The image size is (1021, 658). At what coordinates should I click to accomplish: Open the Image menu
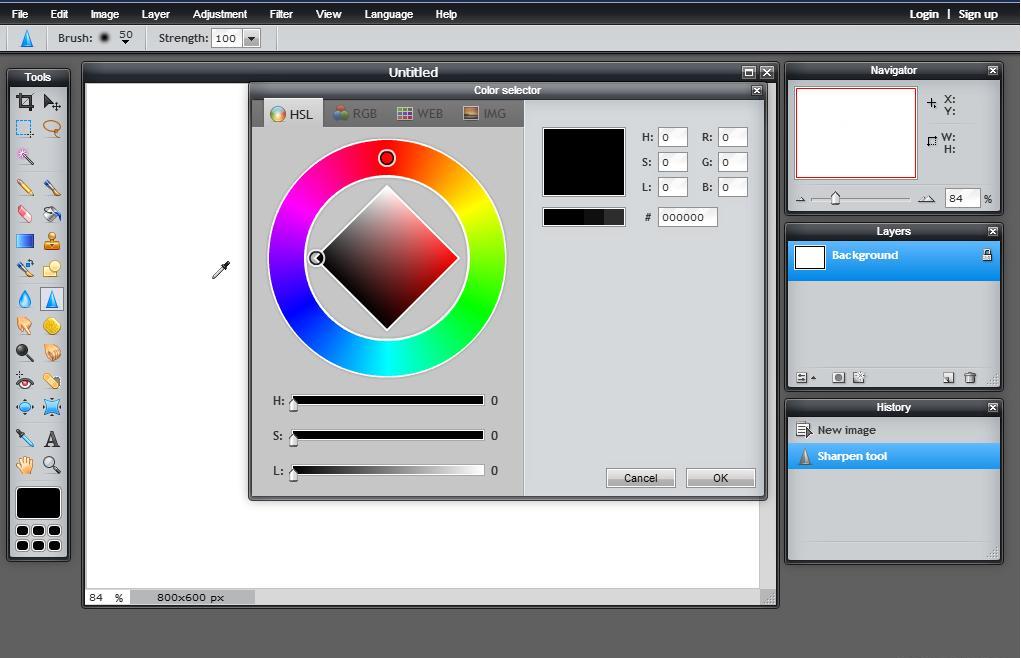pos(105,14)
